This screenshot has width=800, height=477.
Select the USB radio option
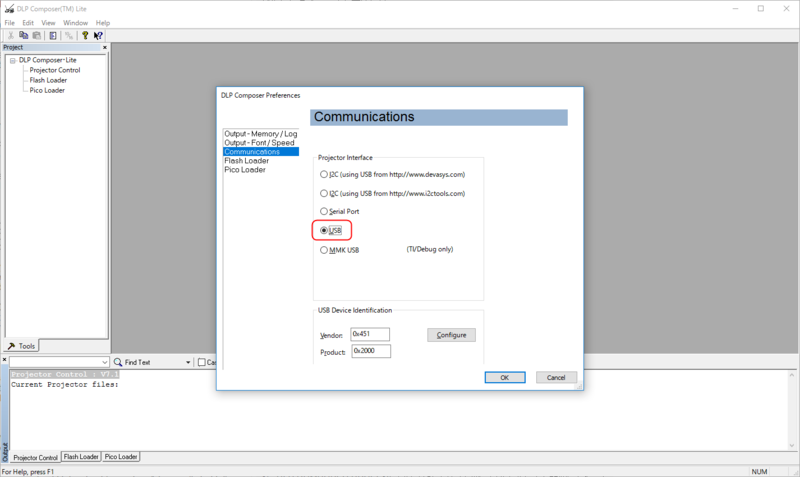click(323, 231)
